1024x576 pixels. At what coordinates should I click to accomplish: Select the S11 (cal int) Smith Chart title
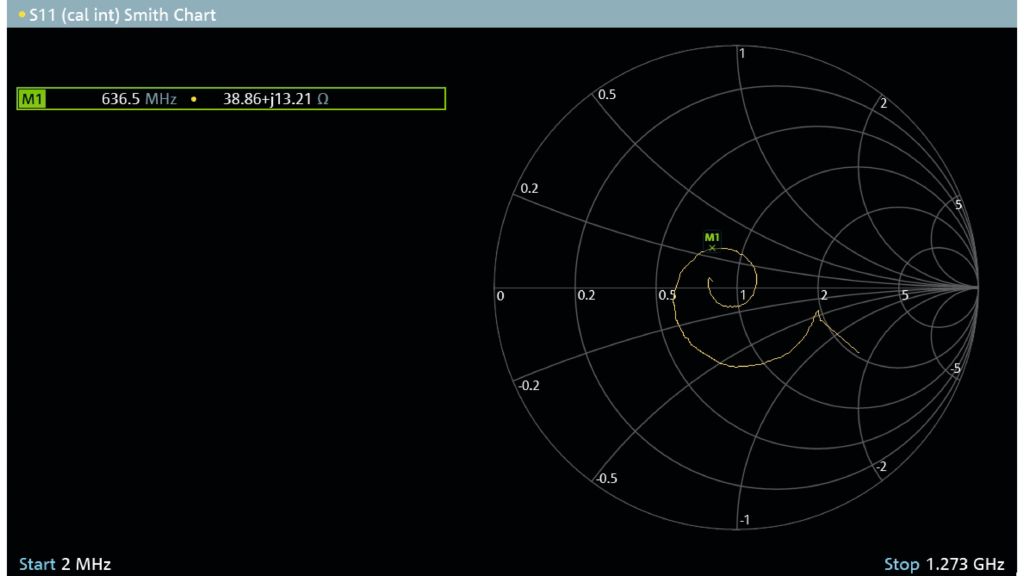pos(122,15)
